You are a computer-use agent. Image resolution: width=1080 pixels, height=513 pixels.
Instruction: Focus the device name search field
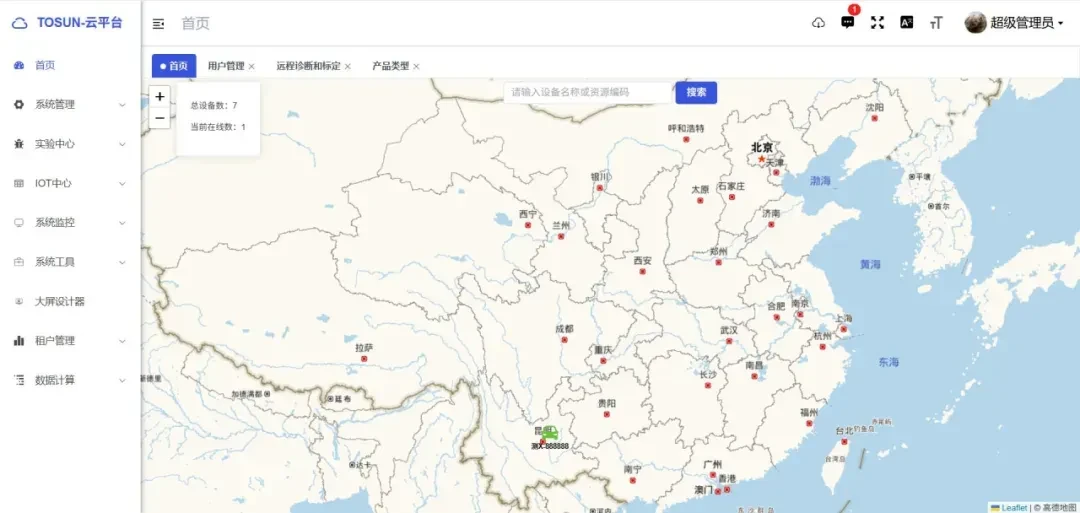point(588,92)
